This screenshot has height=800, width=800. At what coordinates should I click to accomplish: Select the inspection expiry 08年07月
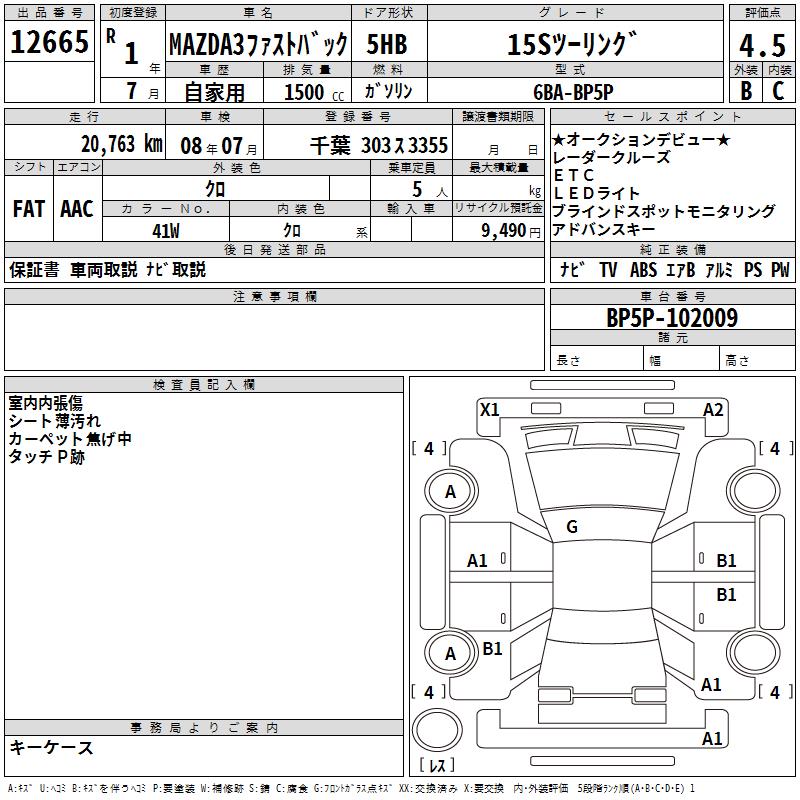pyautogui.click(x=219, y=146)
